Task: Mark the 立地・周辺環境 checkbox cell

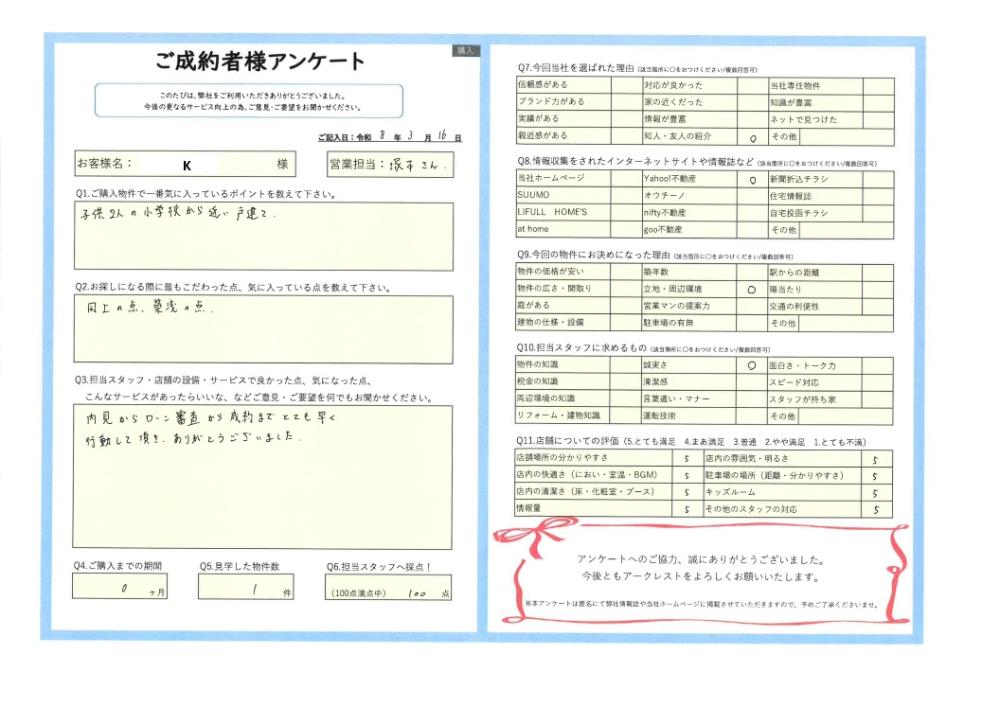Action: coord(752,289)
